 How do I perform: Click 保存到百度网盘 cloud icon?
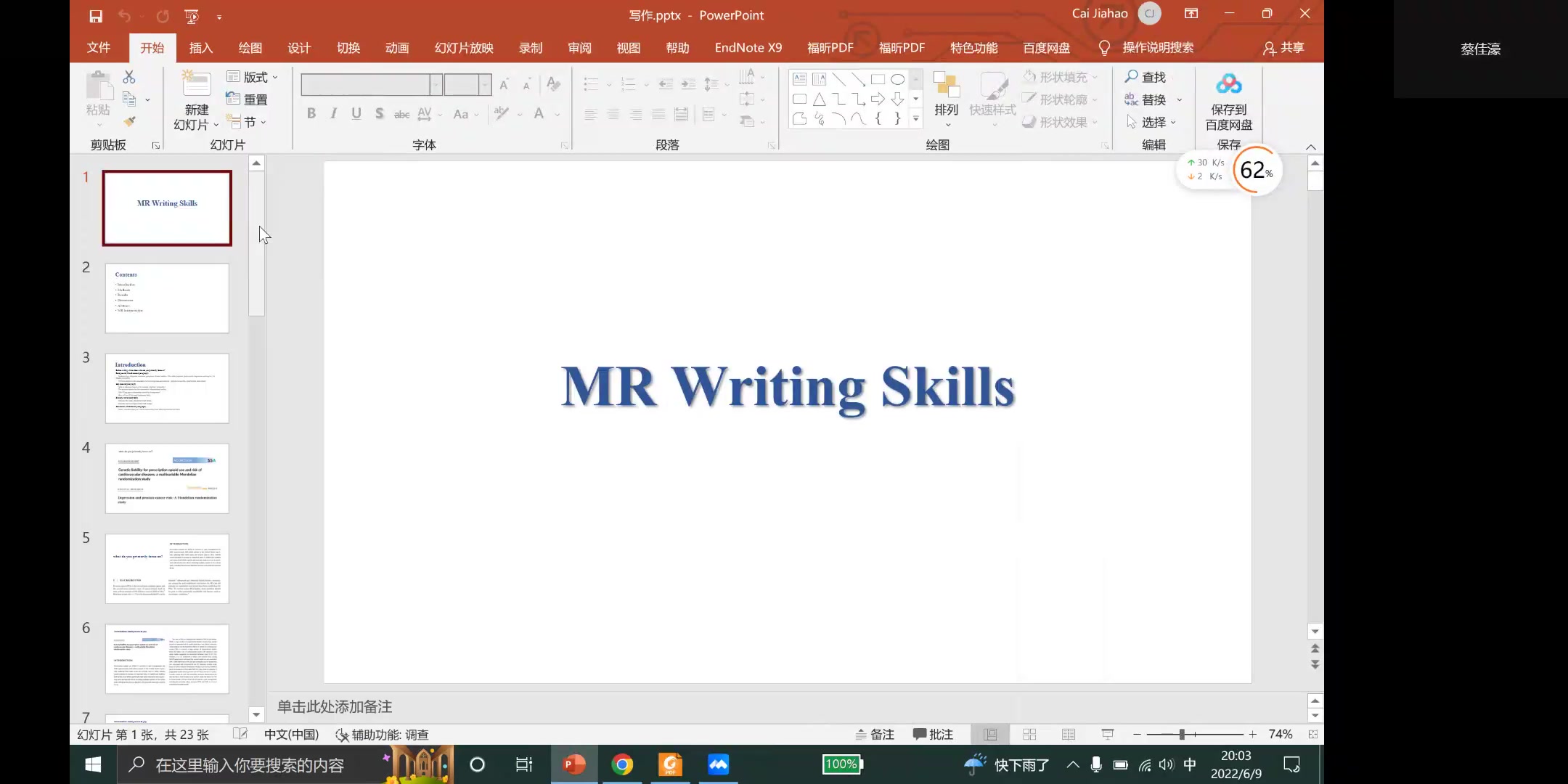1228,84
